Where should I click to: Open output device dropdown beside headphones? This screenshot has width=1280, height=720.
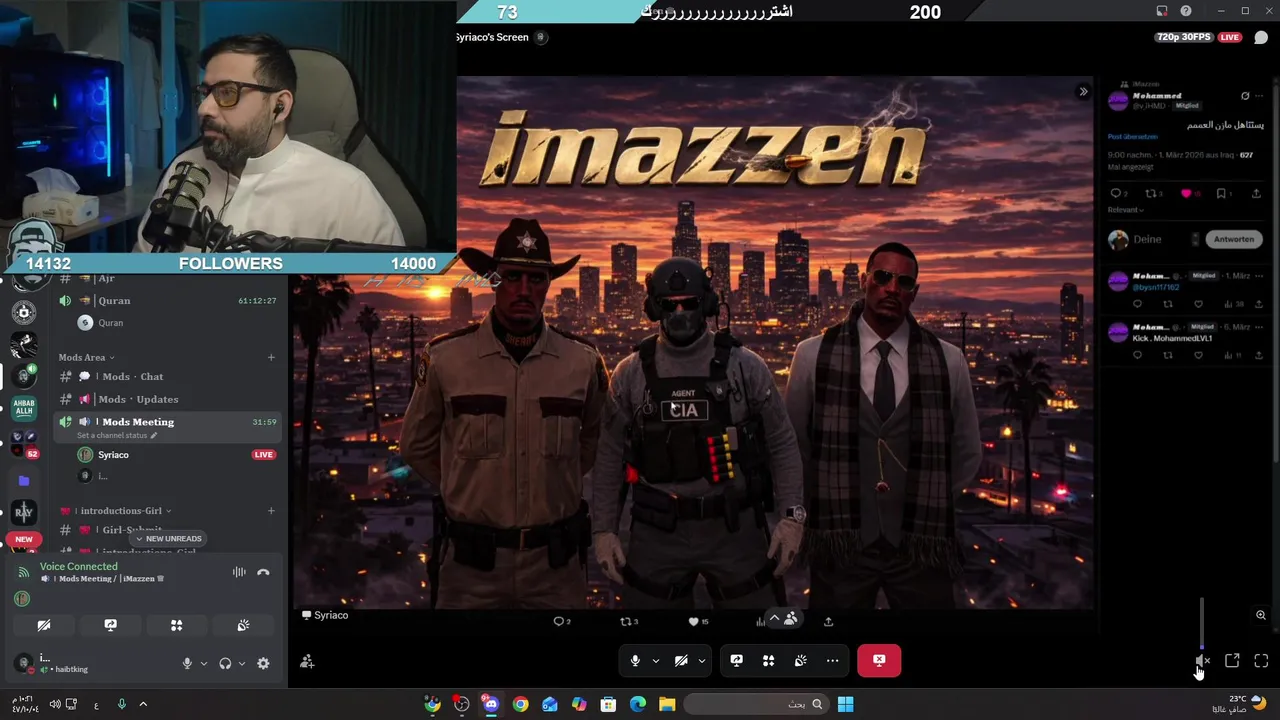[x=242, y=663]
